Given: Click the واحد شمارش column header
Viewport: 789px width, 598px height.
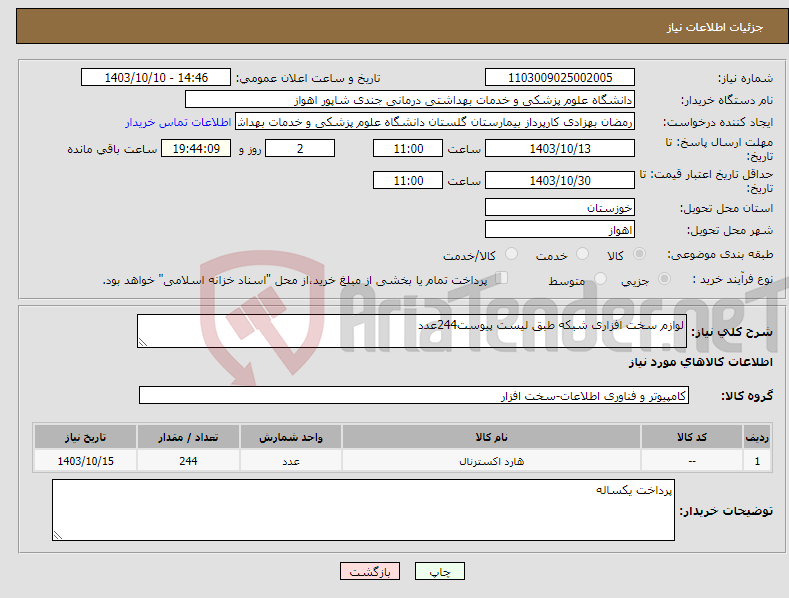Looking at the screenshot, I should click(291, 437).
